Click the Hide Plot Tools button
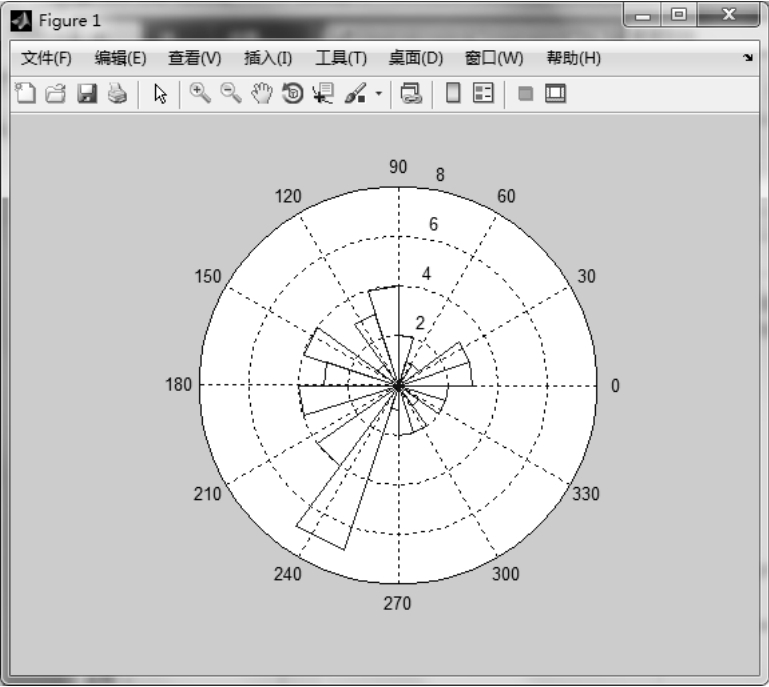Viewport: 769px width, 687px height. 524,94
